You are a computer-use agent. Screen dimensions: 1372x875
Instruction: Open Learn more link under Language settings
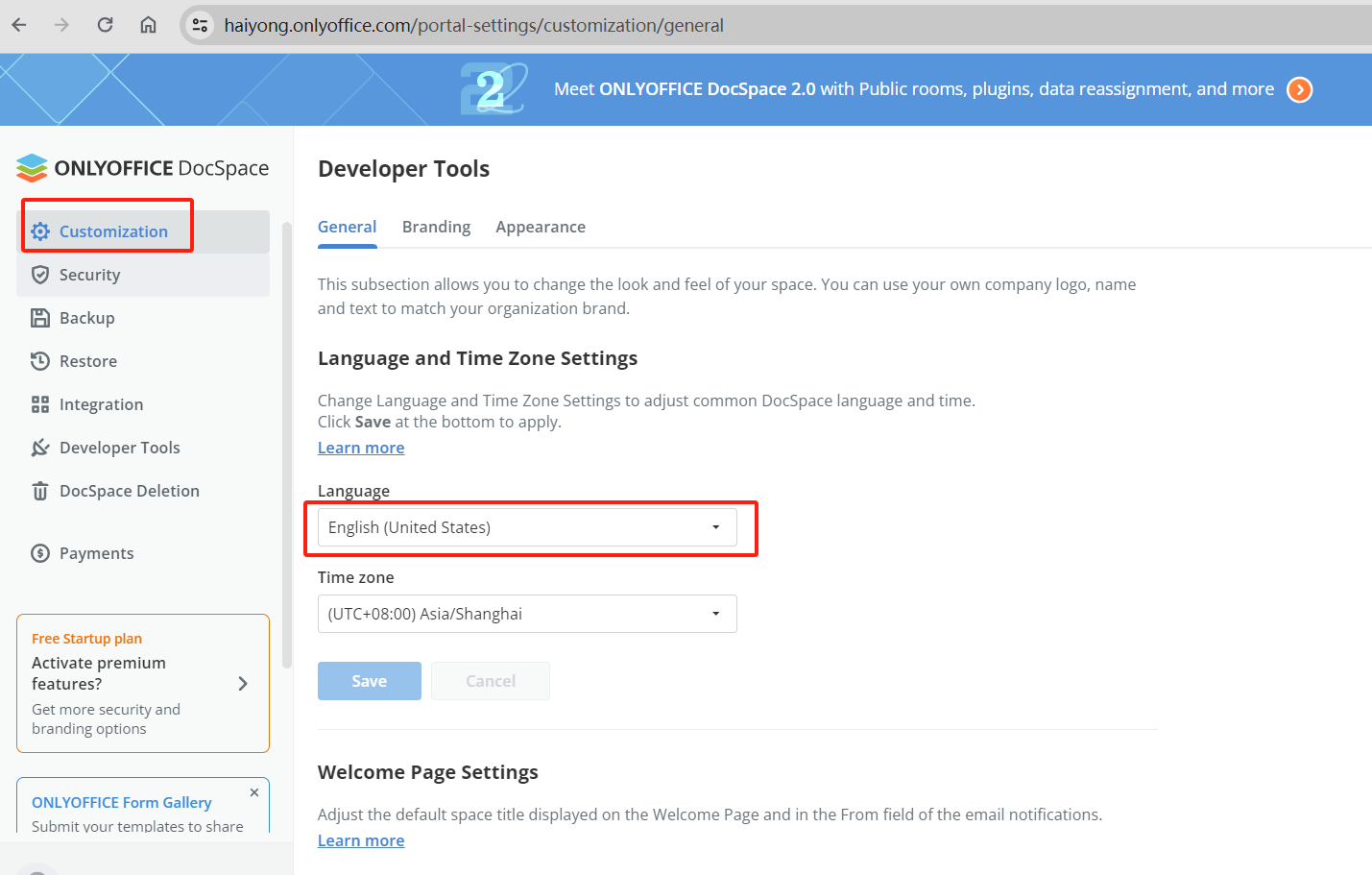[x=361, y=448]
